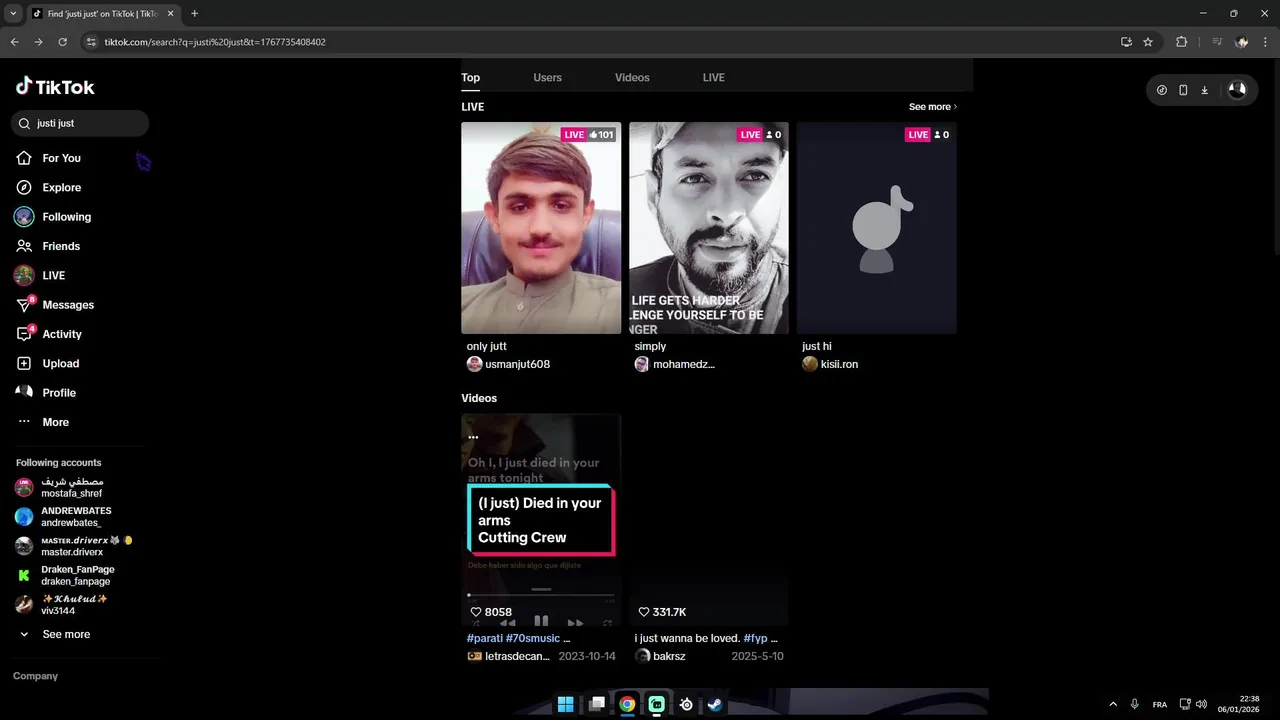This screenshot has height=720, width=1280.
Task: Open the i just wanna be loved video
Action: [x=709, y=520]
